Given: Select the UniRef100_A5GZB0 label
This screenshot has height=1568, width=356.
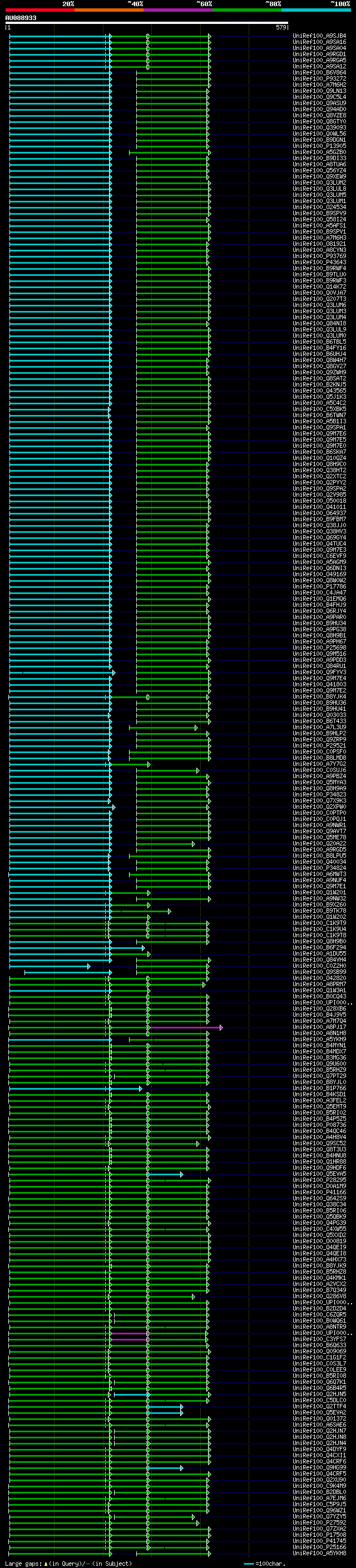Looking at the screenshot, I should pos(319,152).
